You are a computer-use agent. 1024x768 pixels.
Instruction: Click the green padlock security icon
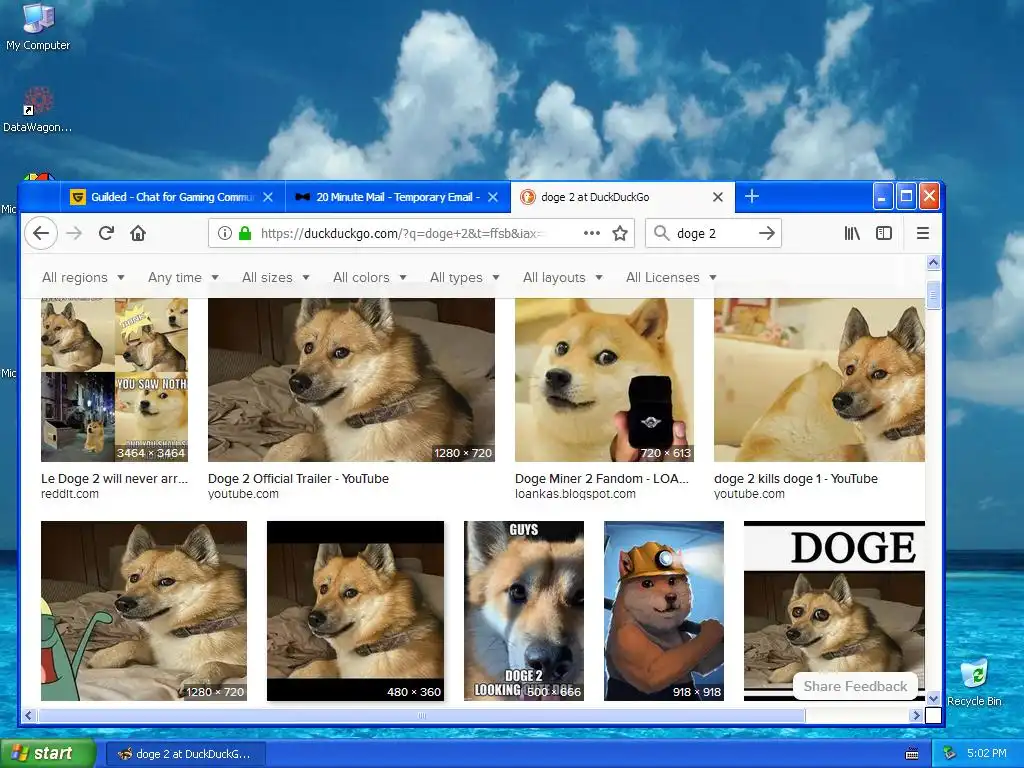[x=245, y=233]
